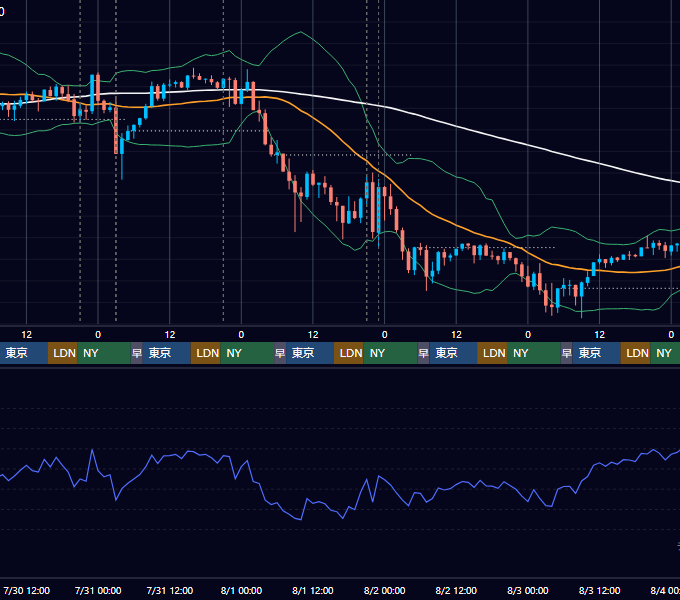Screen dimensions: 680x600
Task: Click the 東京 session block above 8/3 12:00
Action: (x=596, y=353)
